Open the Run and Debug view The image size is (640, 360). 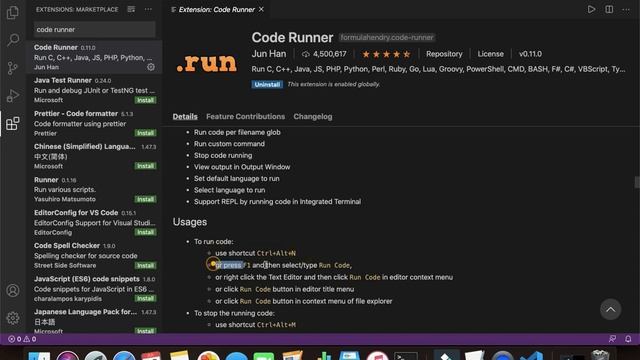coord(13,96)
